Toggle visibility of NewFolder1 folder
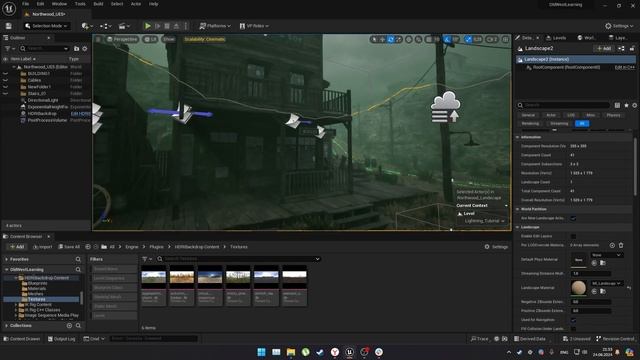Image resolution: width=640 pixels, height=360 pixels. (x=5, y=87)
